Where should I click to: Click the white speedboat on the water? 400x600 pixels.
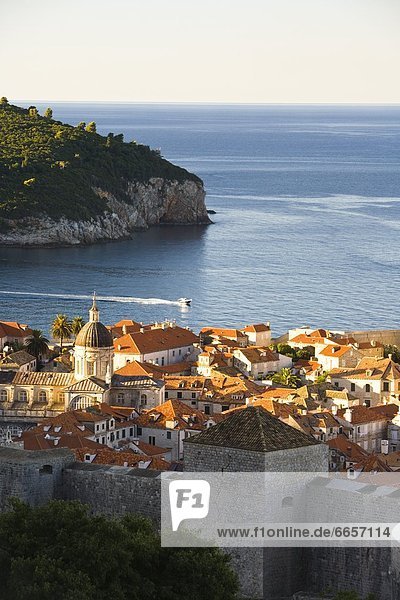[184, 302]
